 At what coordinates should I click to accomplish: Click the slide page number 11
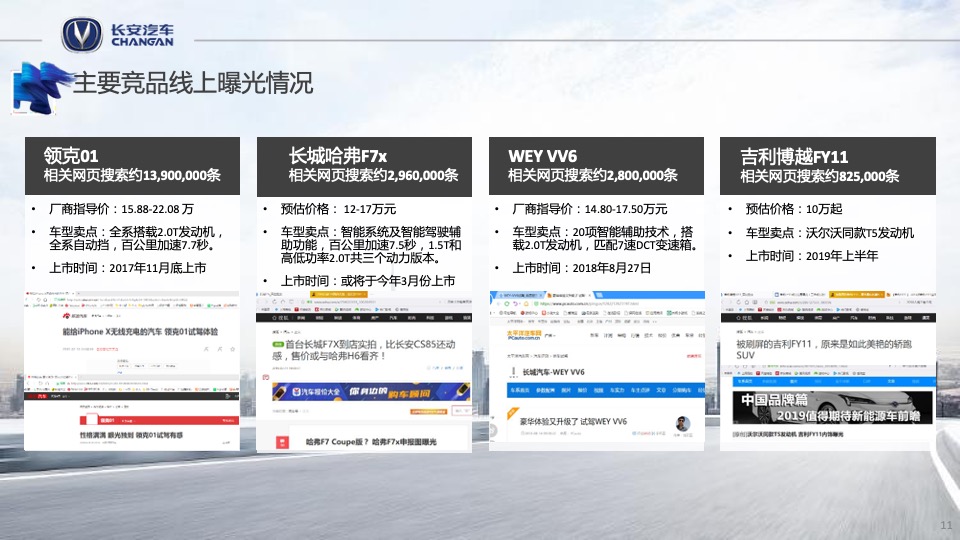946,525
